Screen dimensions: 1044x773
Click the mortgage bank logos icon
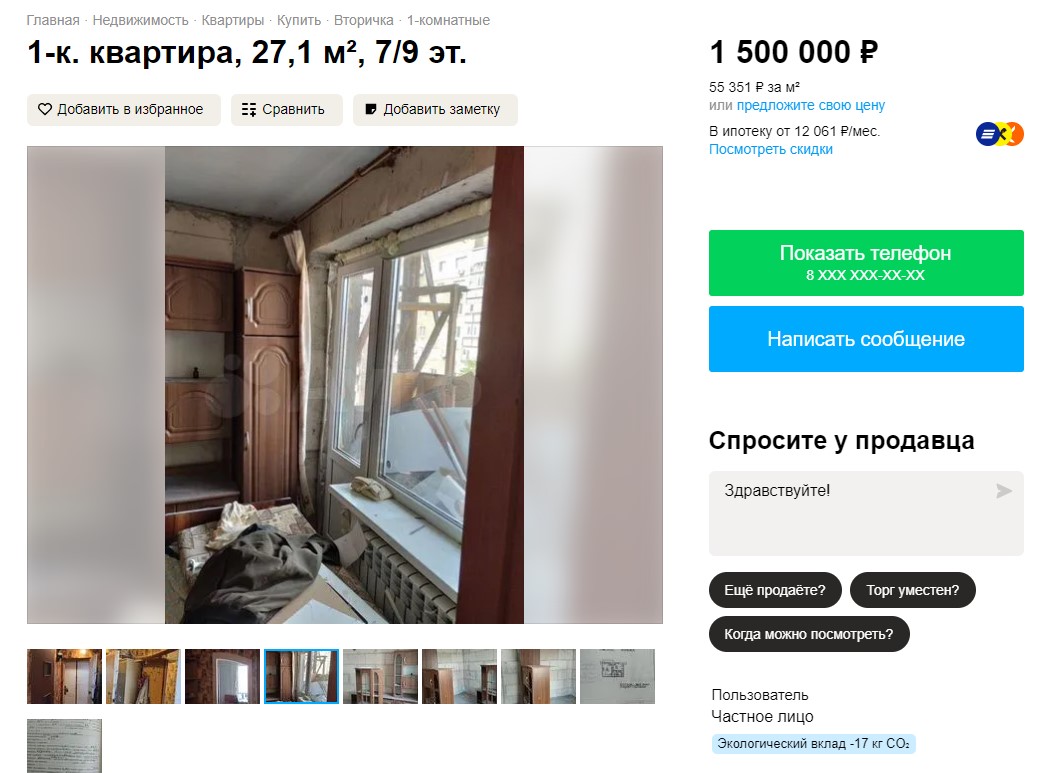999,134
